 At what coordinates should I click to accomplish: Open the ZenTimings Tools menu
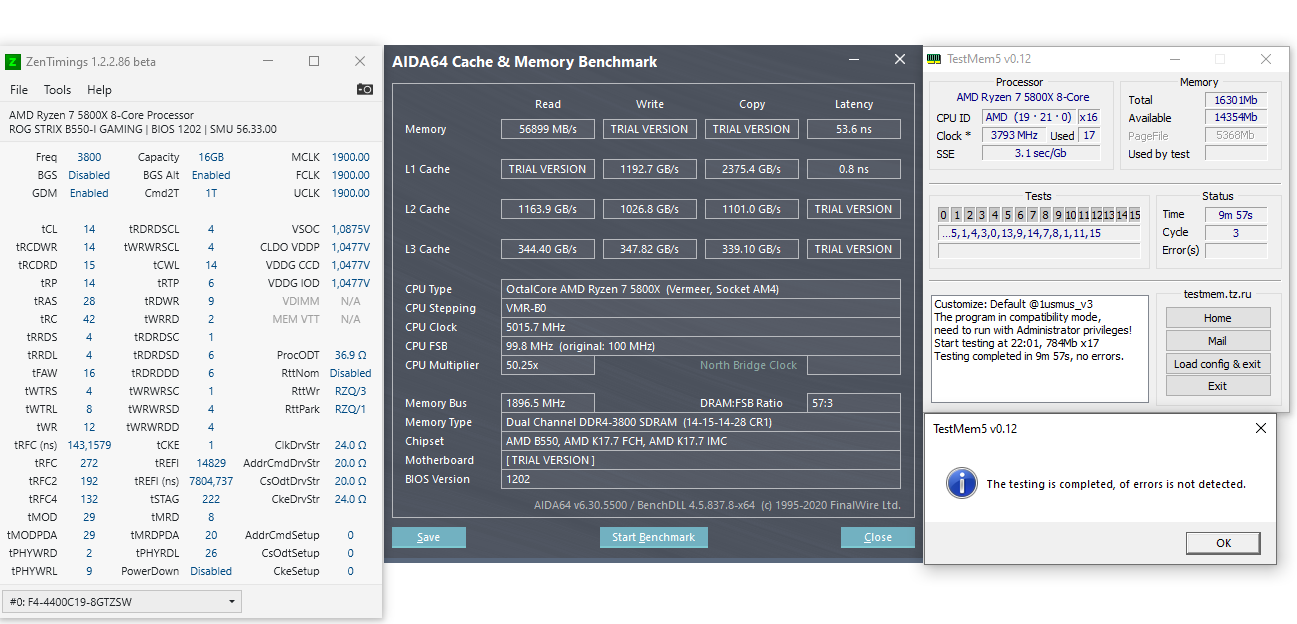click(x=57, y=90)
